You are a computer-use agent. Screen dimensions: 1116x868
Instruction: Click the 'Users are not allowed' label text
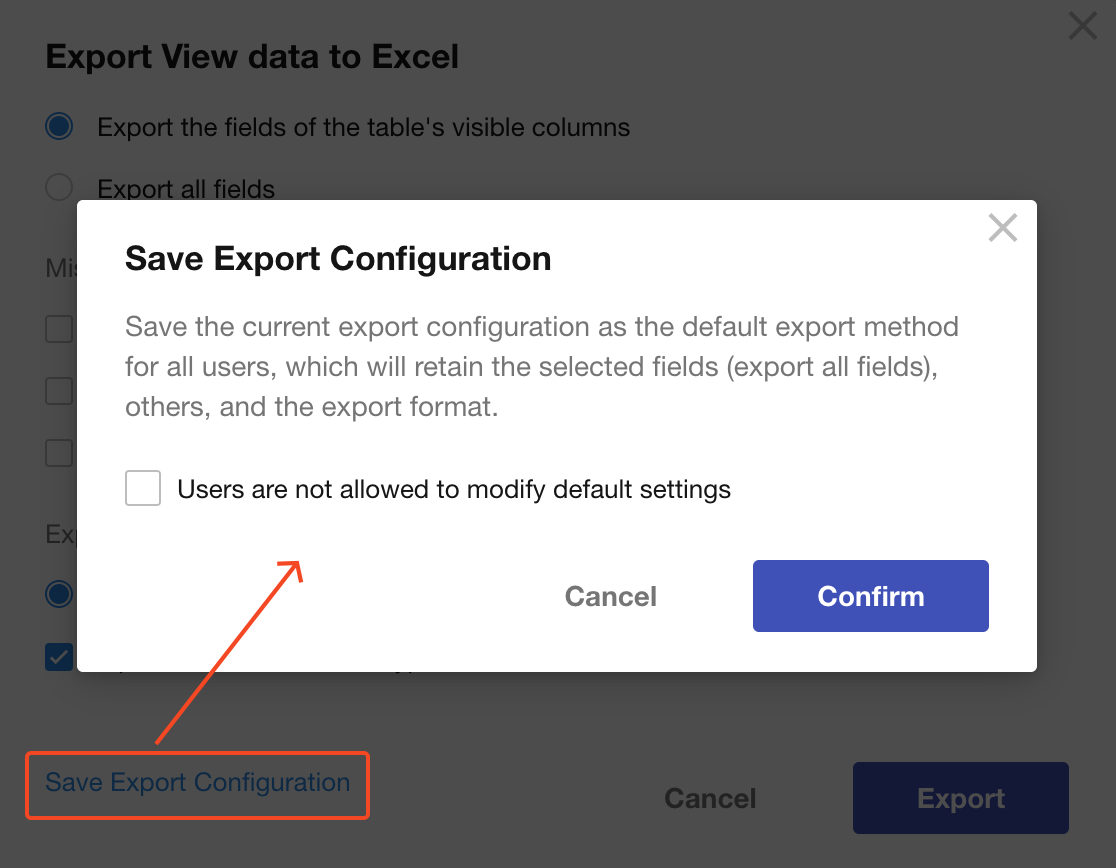pyautogui.click(x=454, y=490)
